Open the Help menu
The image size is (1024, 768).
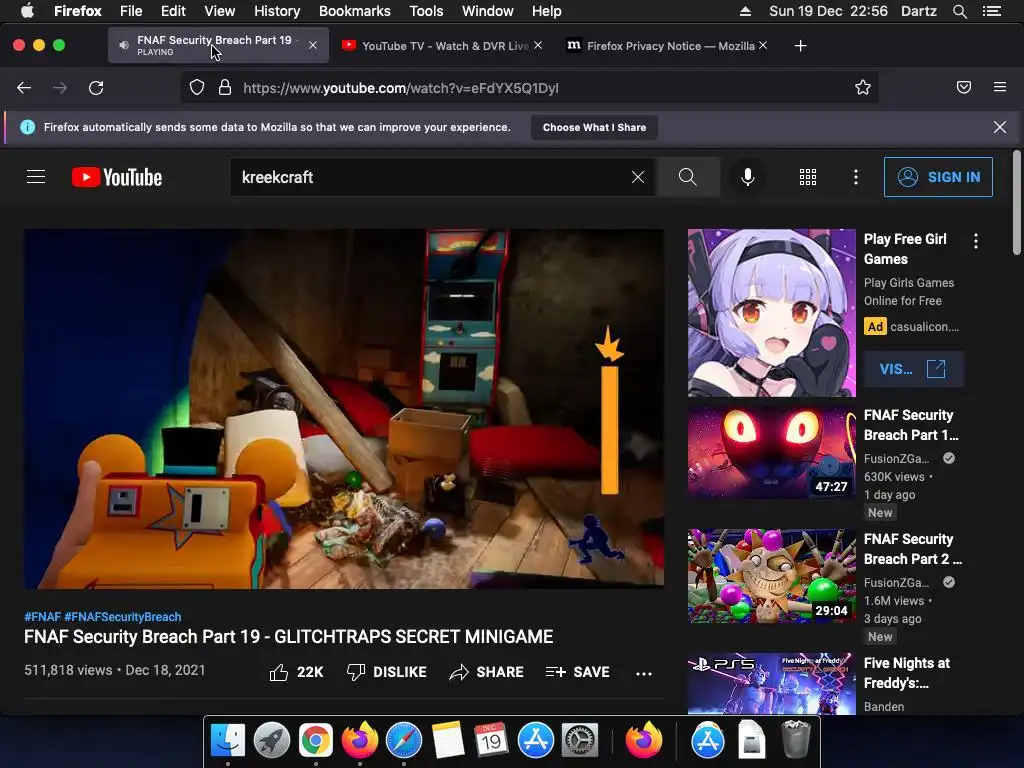coord(547,11)
